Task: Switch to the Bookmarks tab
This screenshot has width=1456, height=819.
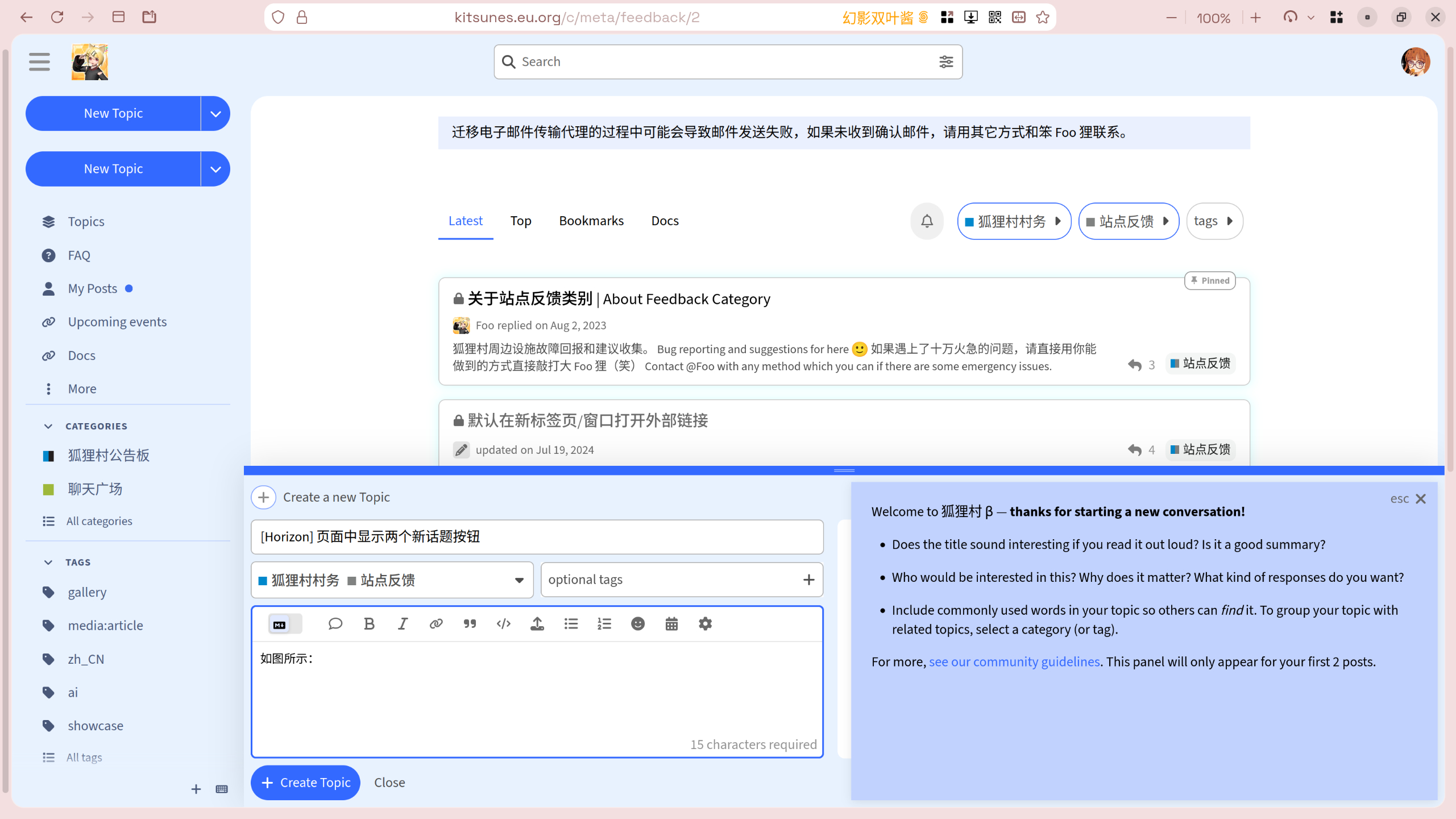Action: [x=591, y=221]
